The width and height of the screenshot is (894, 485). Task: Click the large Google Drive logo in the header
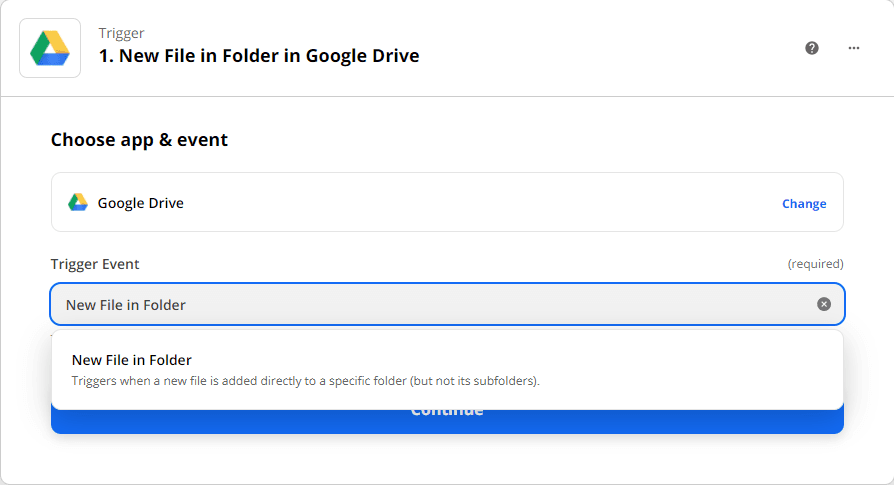pyautogui.click(x=50, y=48)
